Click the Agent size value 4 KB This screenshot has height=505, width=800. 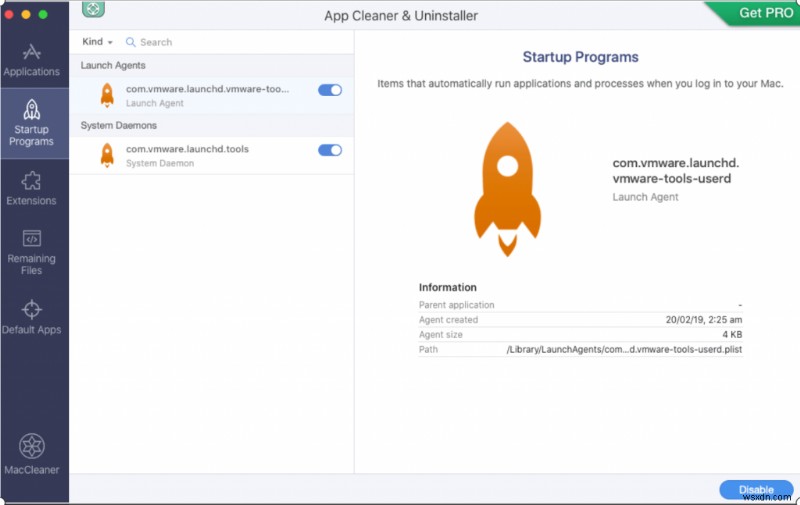[732, 335]
